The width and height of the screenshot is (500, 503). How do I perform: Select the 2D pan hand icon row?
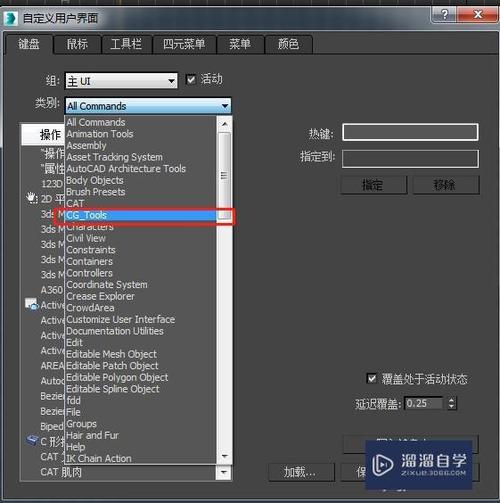coord(32,198)
